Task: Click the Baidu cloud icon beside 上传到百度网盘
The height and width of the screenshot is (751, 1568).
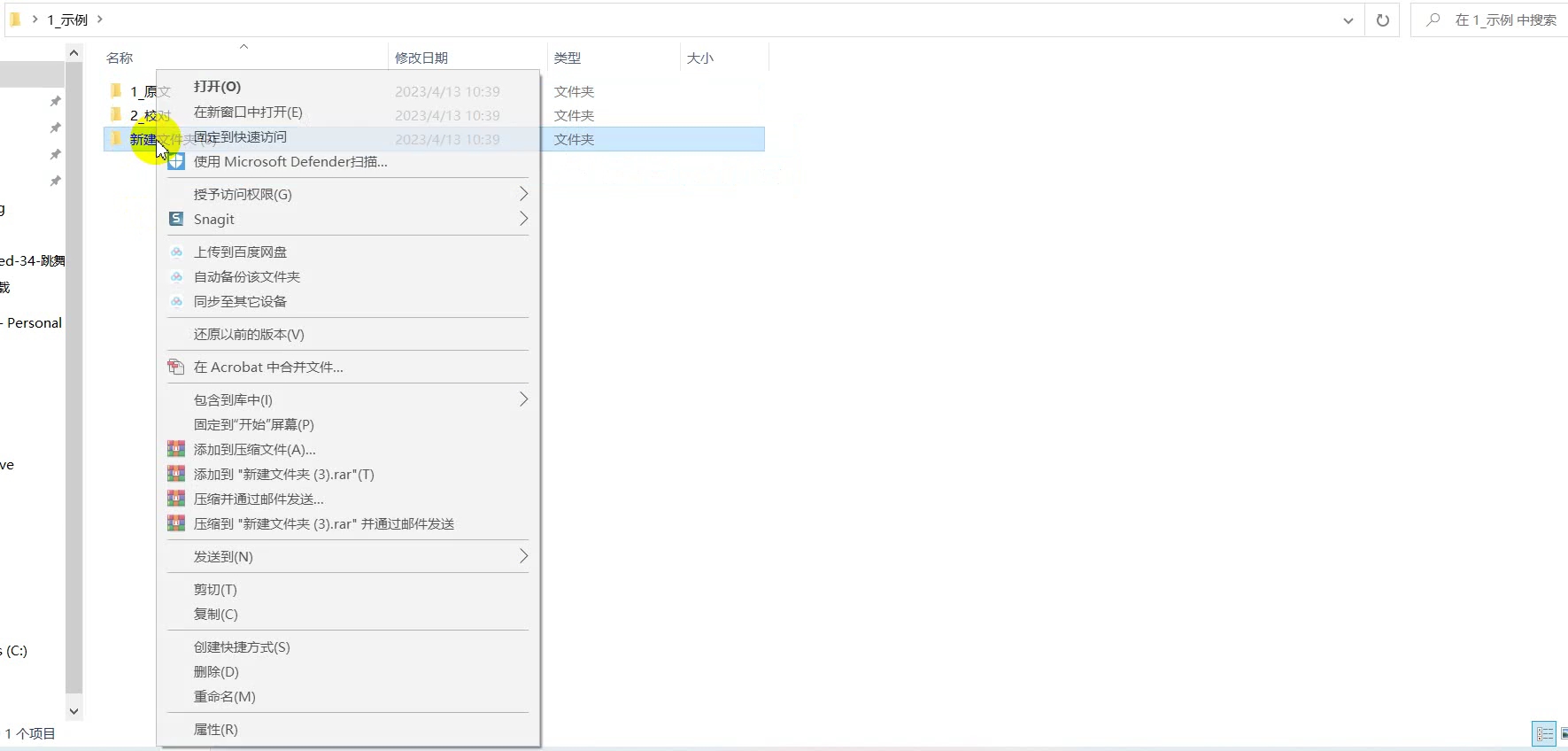Action: point(176,252)
